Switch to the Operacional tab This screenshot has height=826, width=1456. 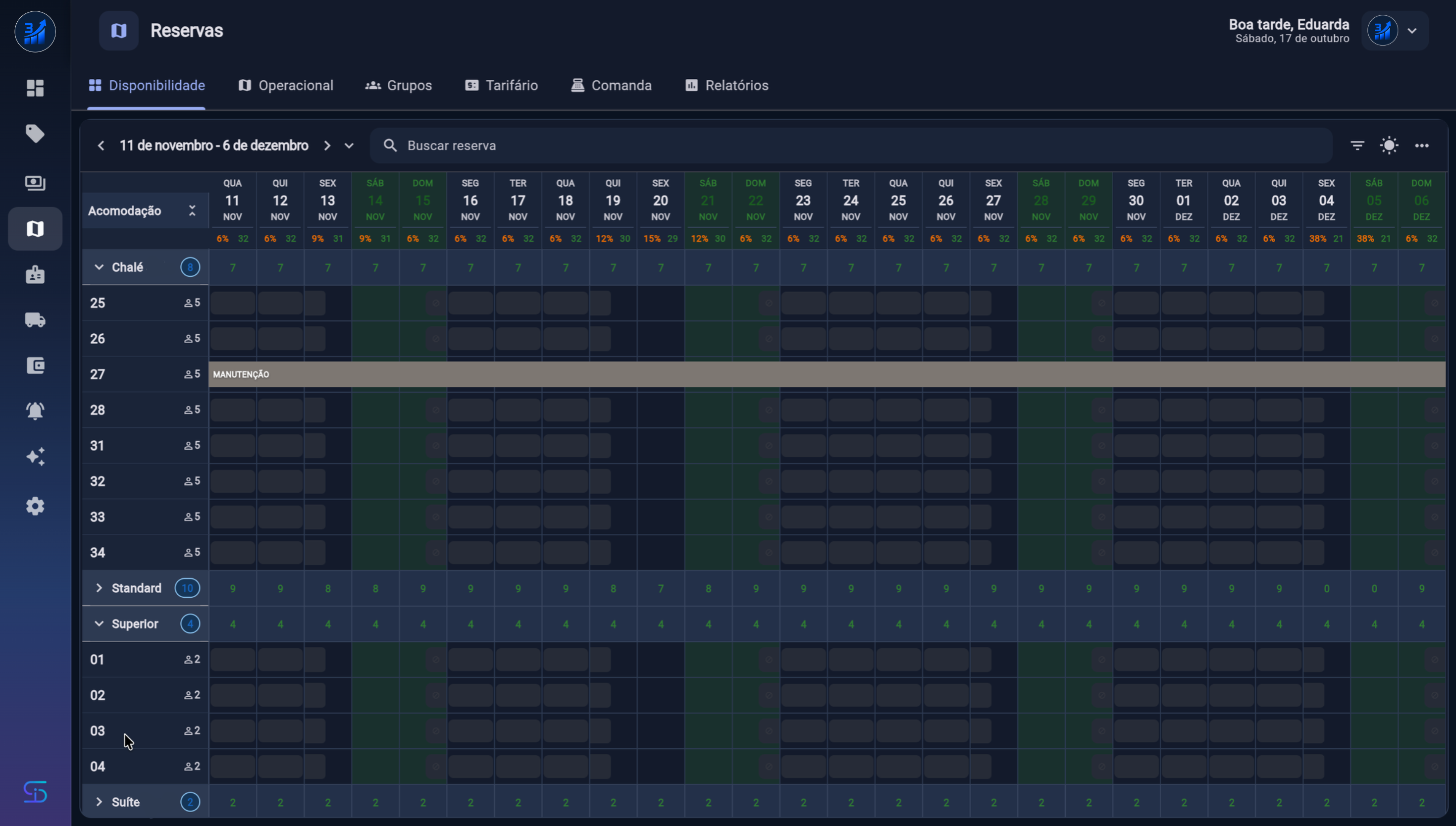click(286, 86)
